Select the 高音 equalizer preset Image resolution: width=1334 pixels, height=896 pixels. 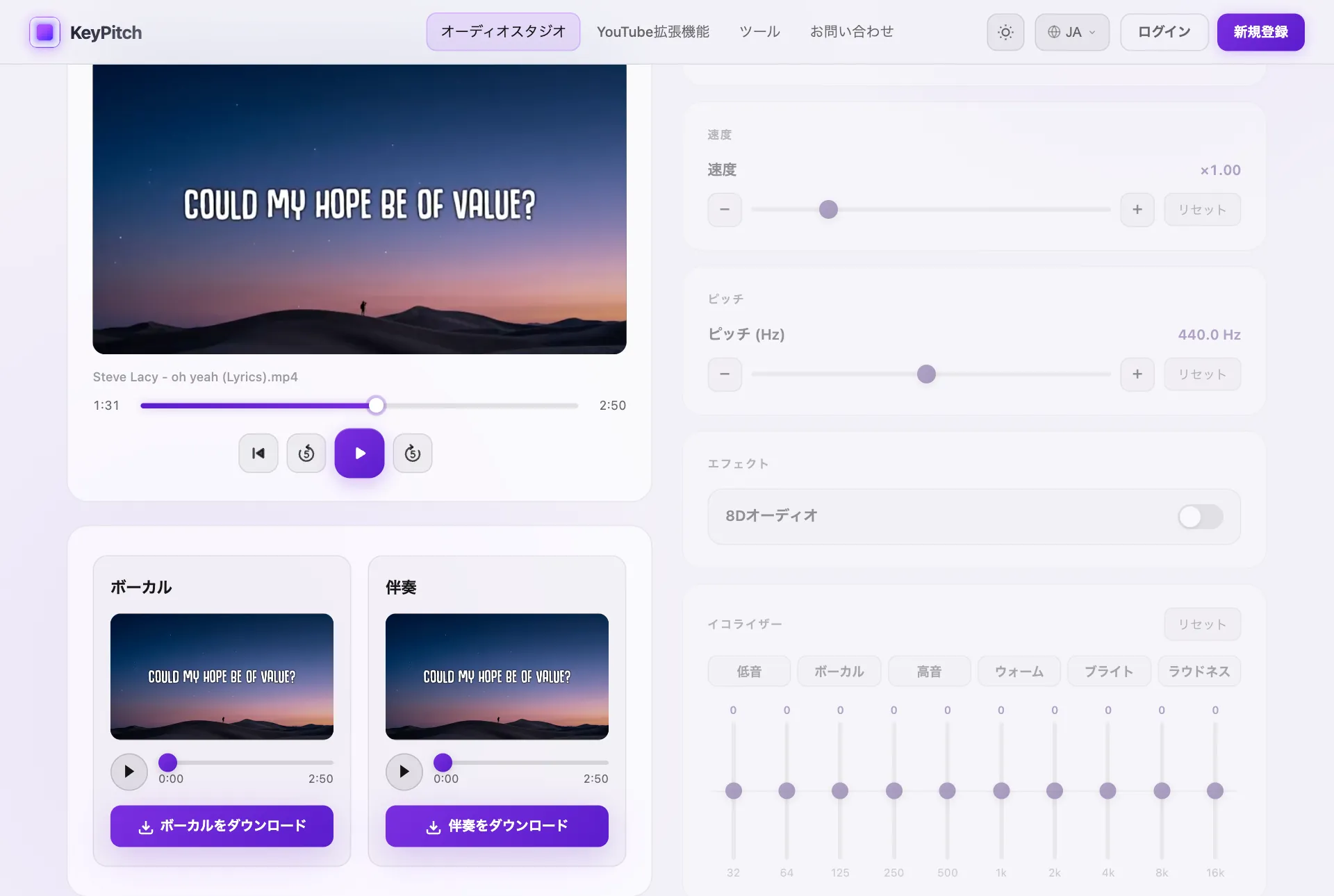click(929, 672)
